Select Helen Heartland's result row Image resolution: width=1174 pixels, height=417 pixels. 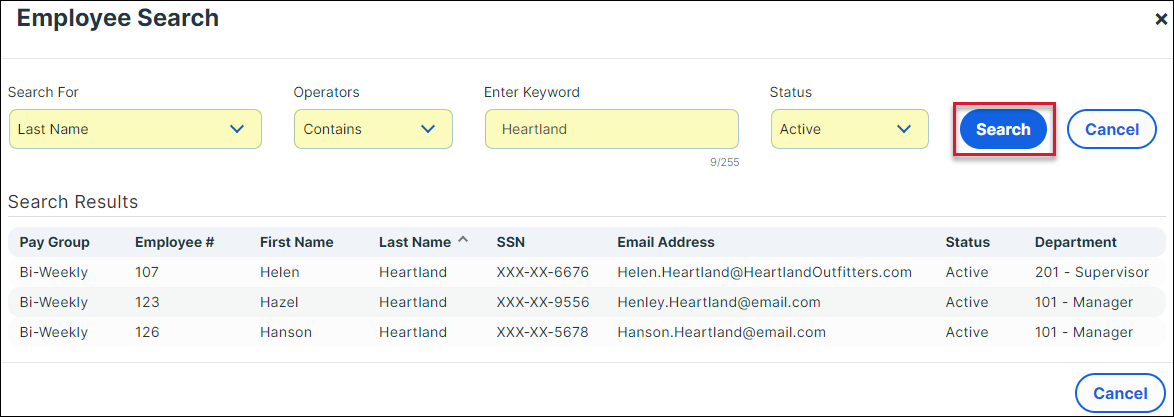click(x=280, y=272)
